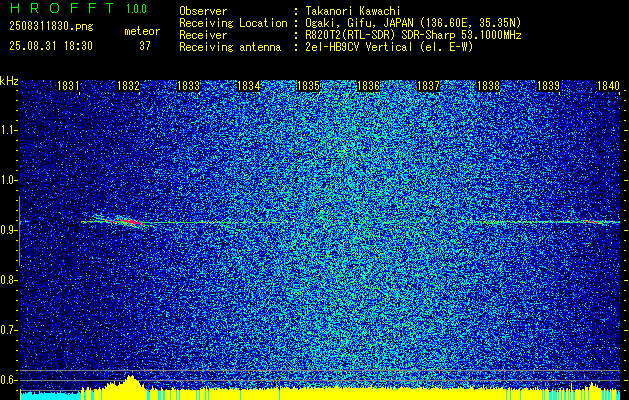Click frequency axis label 0.6
629x400 pixels.
[8, 380]
